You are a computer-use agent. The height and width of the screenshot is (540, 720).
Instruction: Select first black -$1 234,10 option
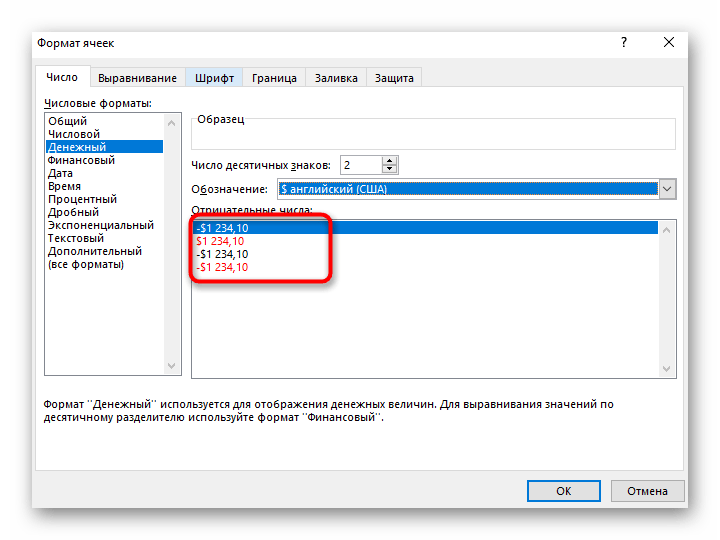[x=425, y=228]
